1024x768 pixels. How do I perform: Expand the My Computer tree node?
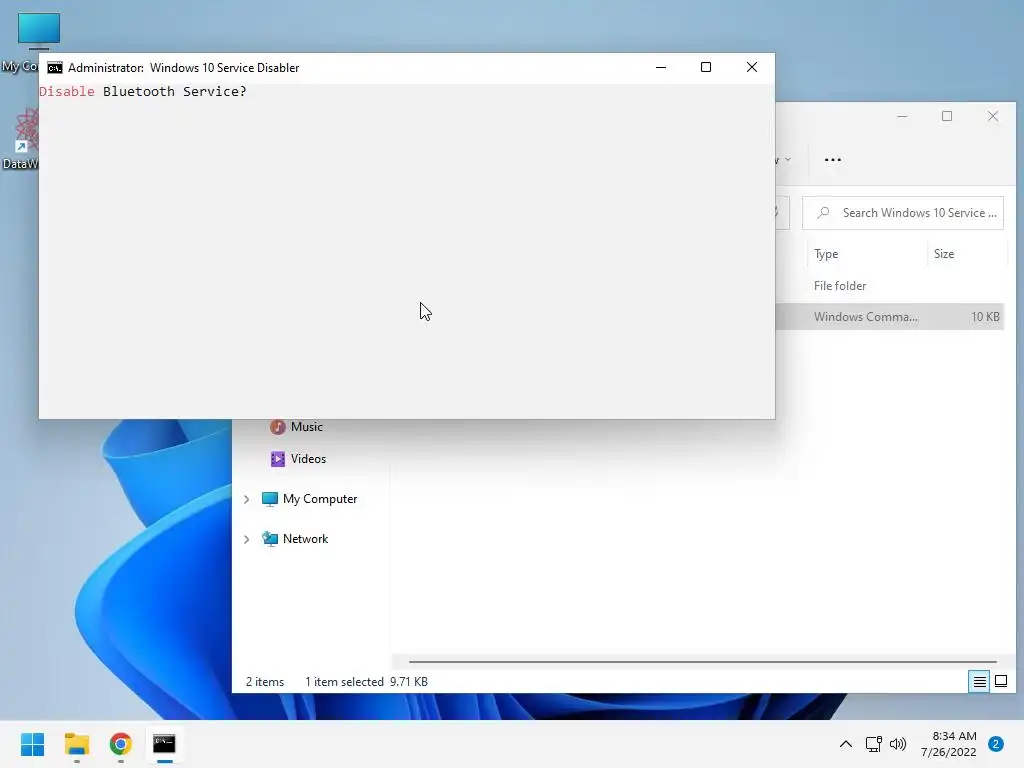246,499
